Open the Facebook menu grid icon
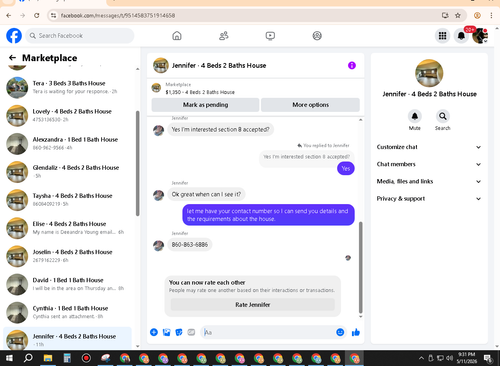500x366 pixels. [x=442, y=36]
